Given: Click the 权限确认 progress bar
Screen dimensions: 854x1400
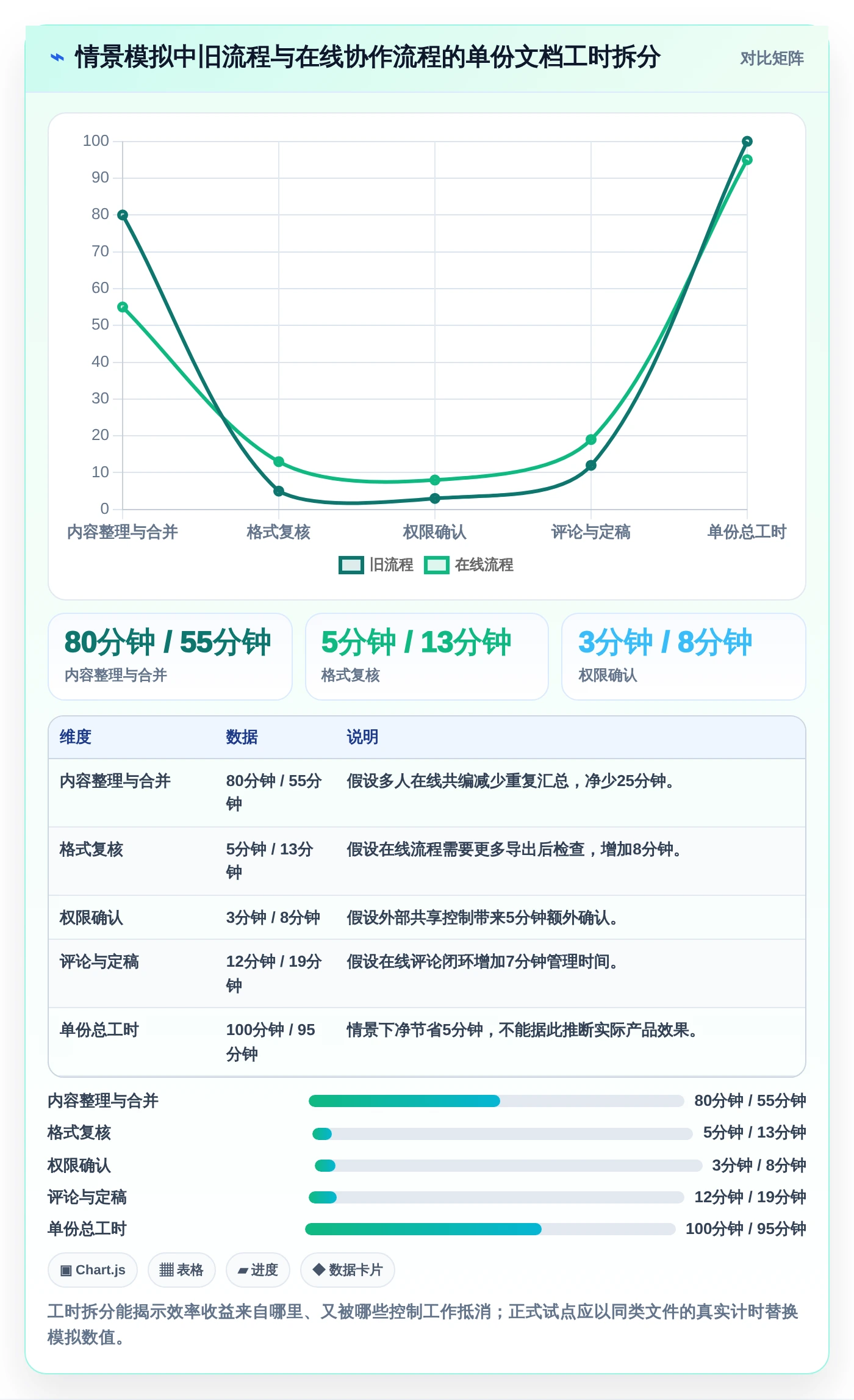Looking at the screenshot, I should (x=508, y=1166).
